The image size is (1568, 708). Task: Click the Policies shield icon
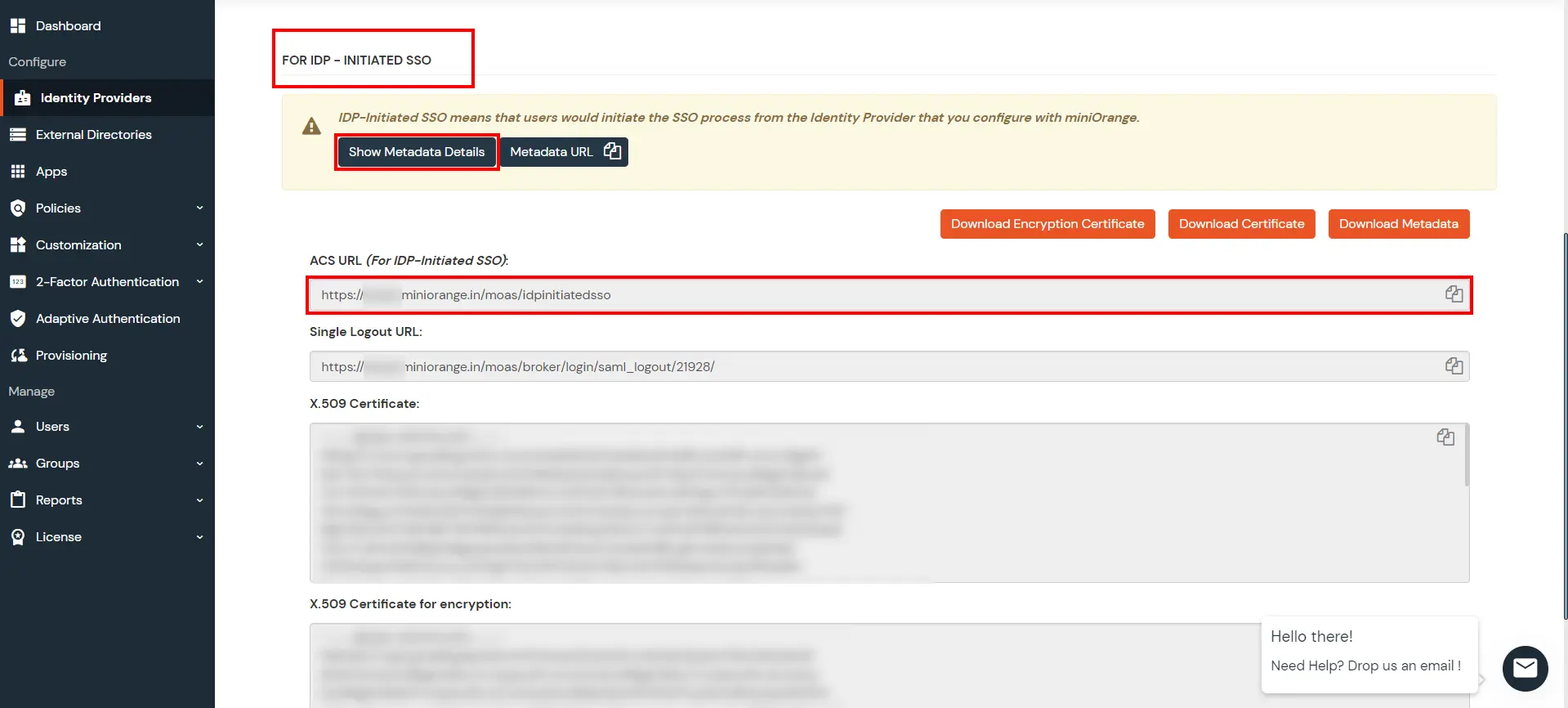point(18,208)
